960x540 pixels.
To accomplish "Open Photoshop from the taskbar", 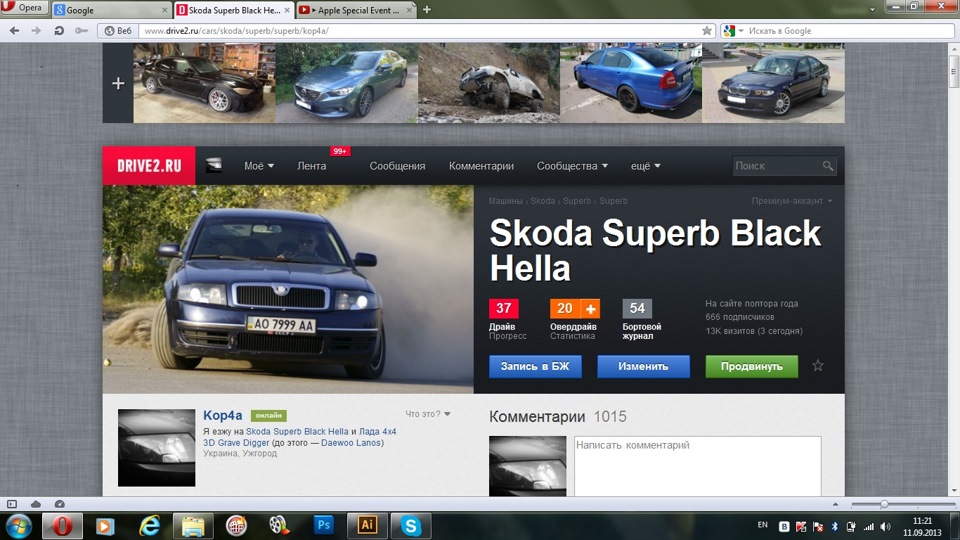I will pyautogui.click(x=323, y=525).
